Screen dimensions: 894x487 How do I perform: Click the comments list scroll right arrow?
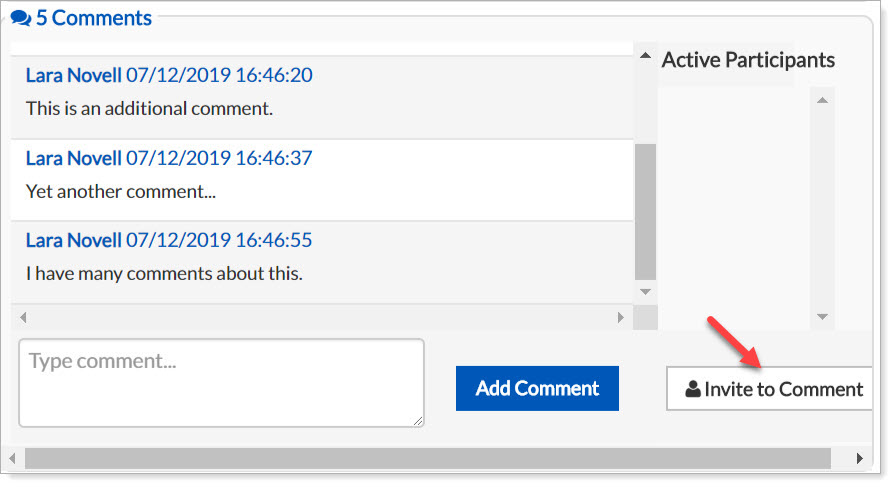click(621, 318)
